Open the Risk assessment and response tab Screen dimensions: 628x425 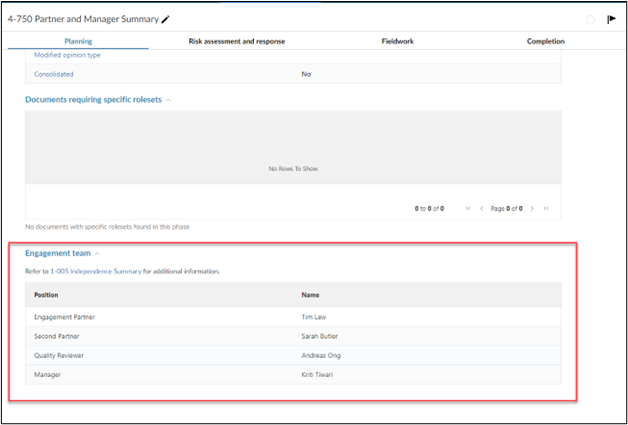click(x=237, y=41)
